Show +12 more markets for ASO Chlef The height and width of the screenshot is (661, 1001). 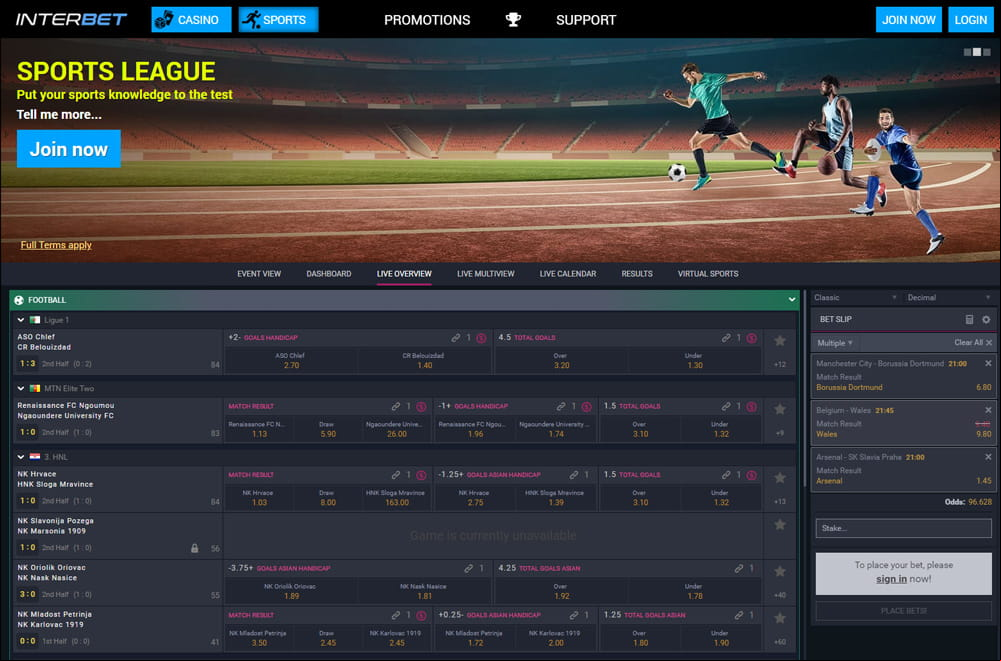pos(779,365)
